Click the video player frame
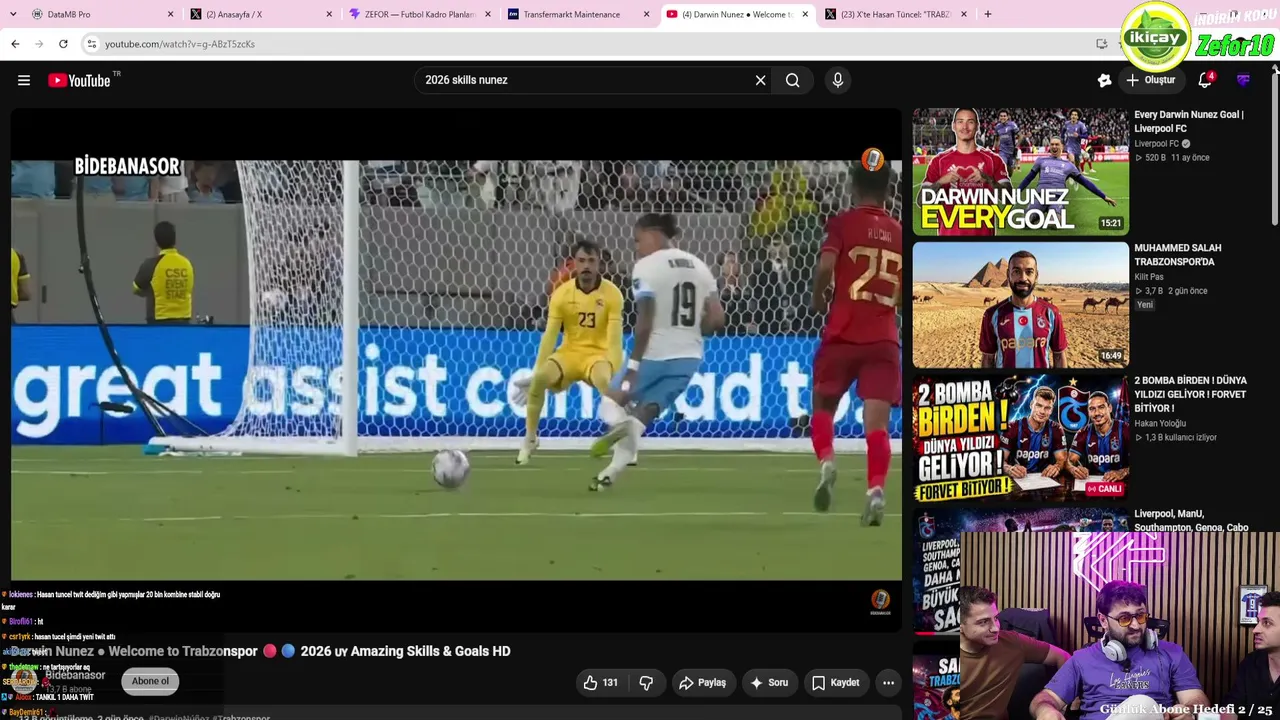This screenshot has width=1280, height=720. tap(456, 370)
